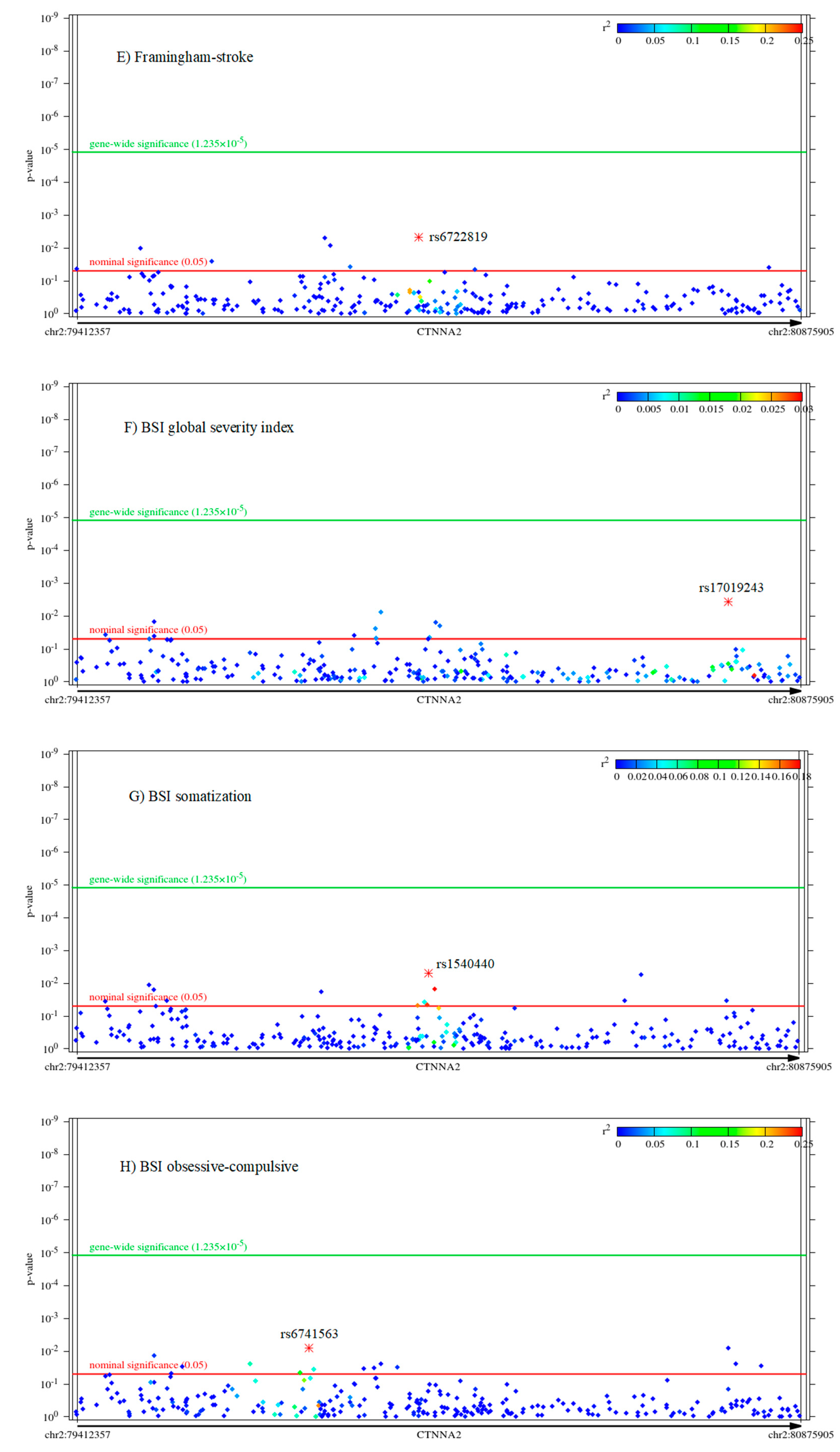Click the G) BSI somatization panel title
Viewport: 840px width, 1452px height.
click(x=190, y=796)
